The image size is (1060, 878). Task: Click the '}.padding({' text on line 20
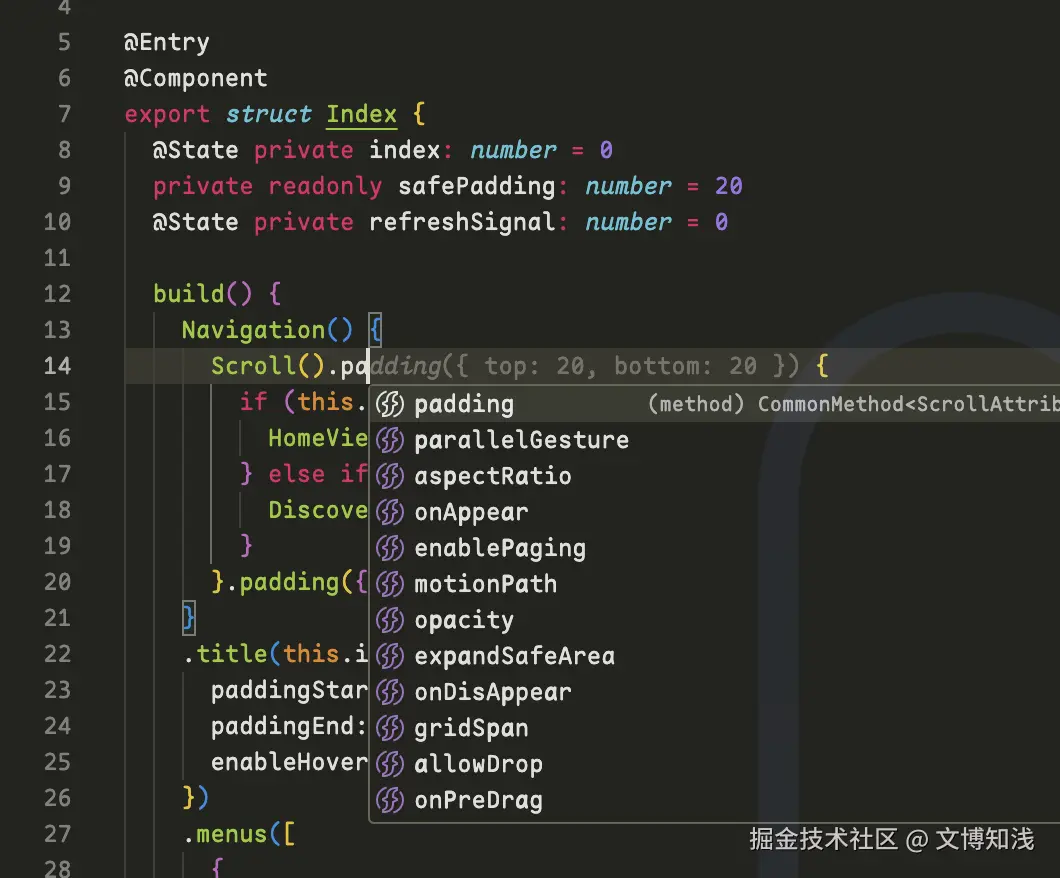[x=289, y=582]
